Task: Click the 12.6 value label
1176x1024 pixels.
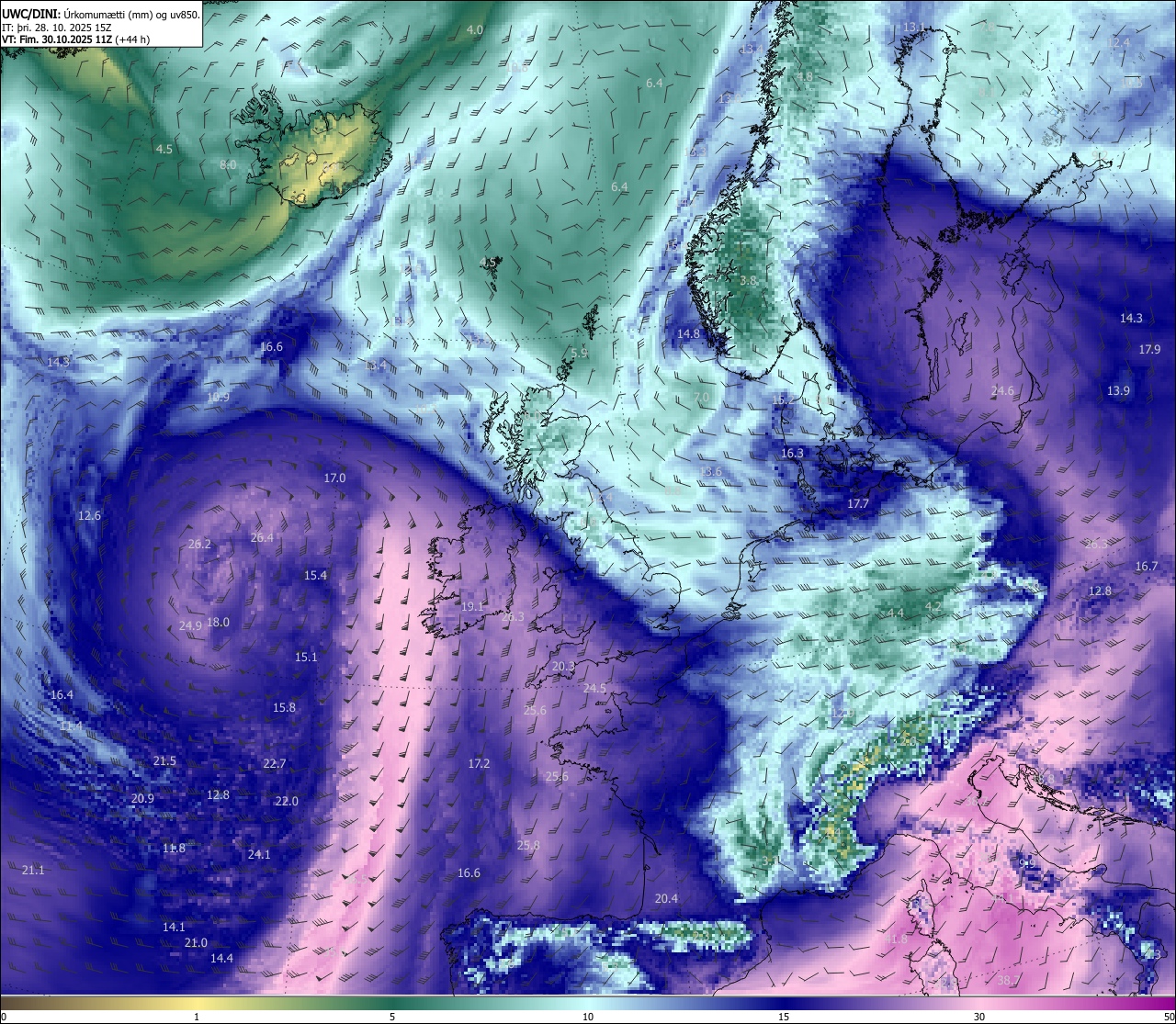Action: 89,516
